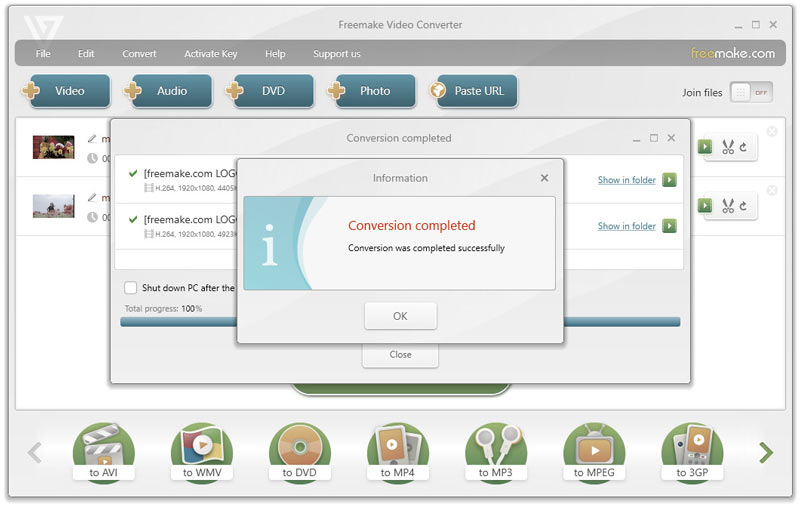The width and height of the screenshot is (800, 506).
Task: Select to 3GP format icon
Action: click(692, 452)
